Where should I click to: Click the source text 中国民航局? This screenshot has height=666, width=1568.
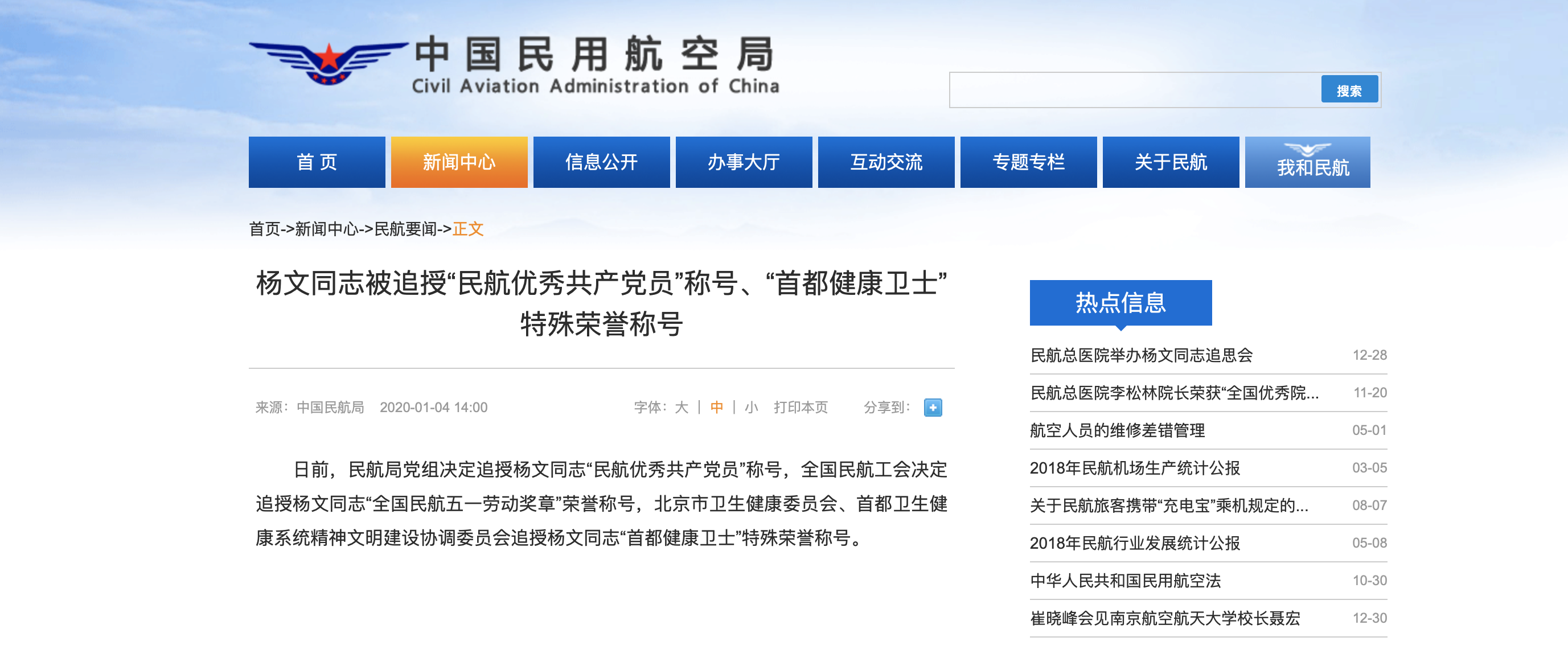point(330,407)
